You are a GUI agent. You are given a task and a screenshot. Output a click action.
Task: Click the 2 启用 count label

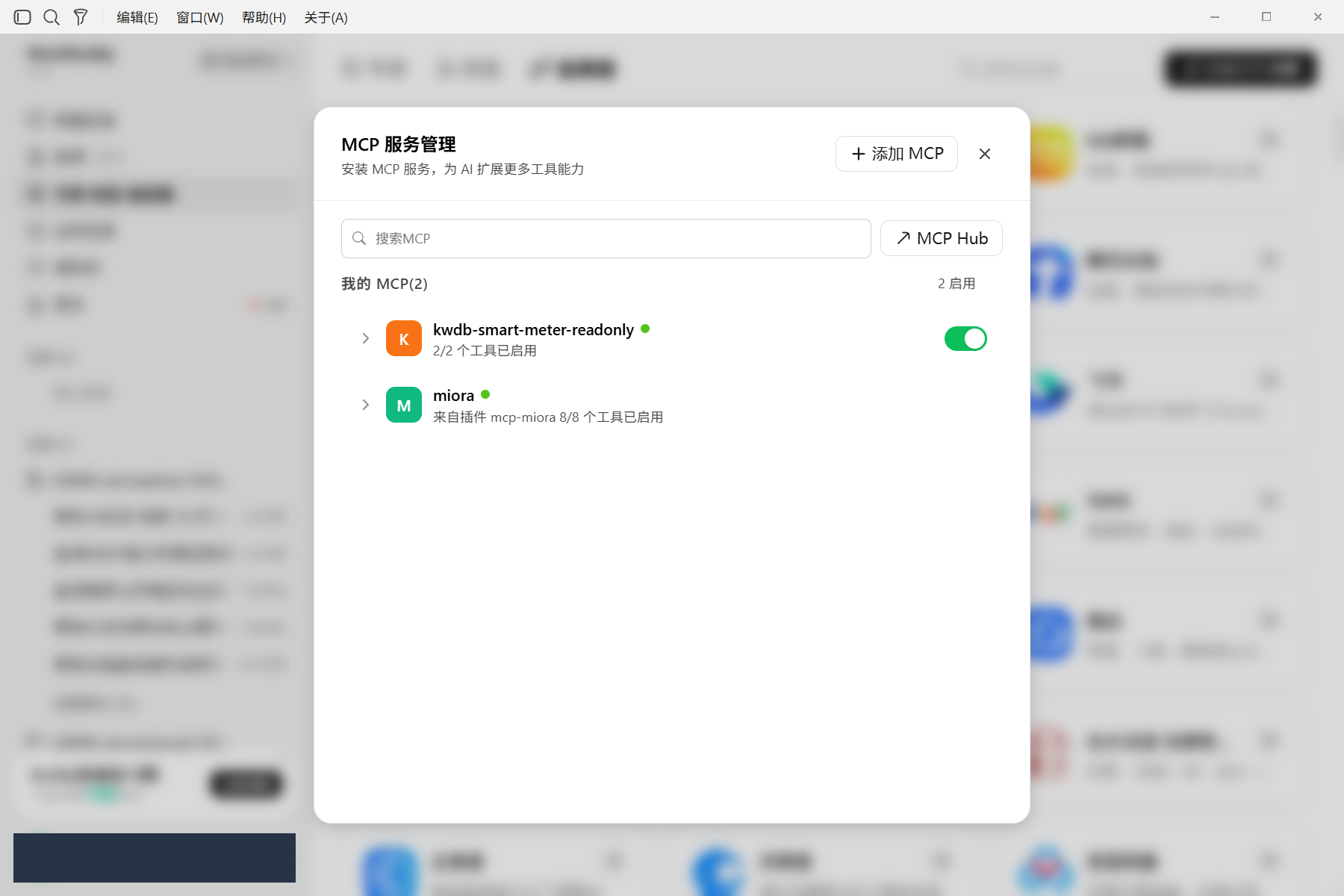(956, 284)
